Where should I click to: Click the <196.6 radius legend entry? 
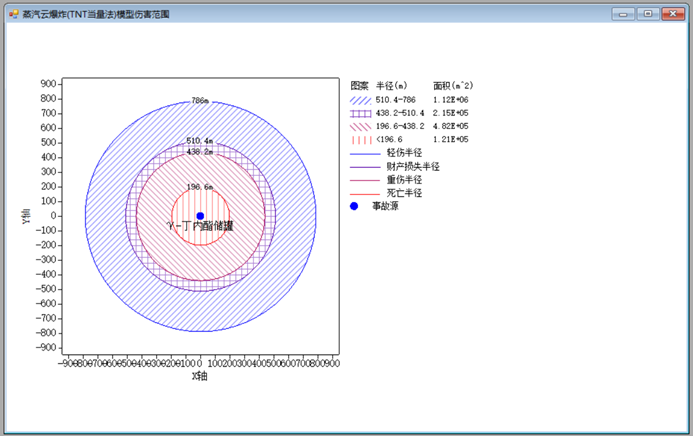pos(389,140)
